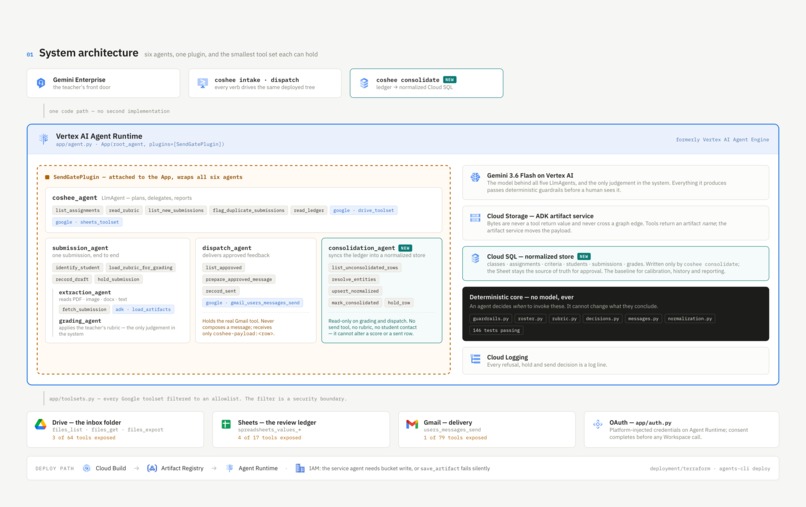Click the coshee intake · dispatch terminal icon
The width and height of the screenshot is (806, 507).
(x=203, y=83)
